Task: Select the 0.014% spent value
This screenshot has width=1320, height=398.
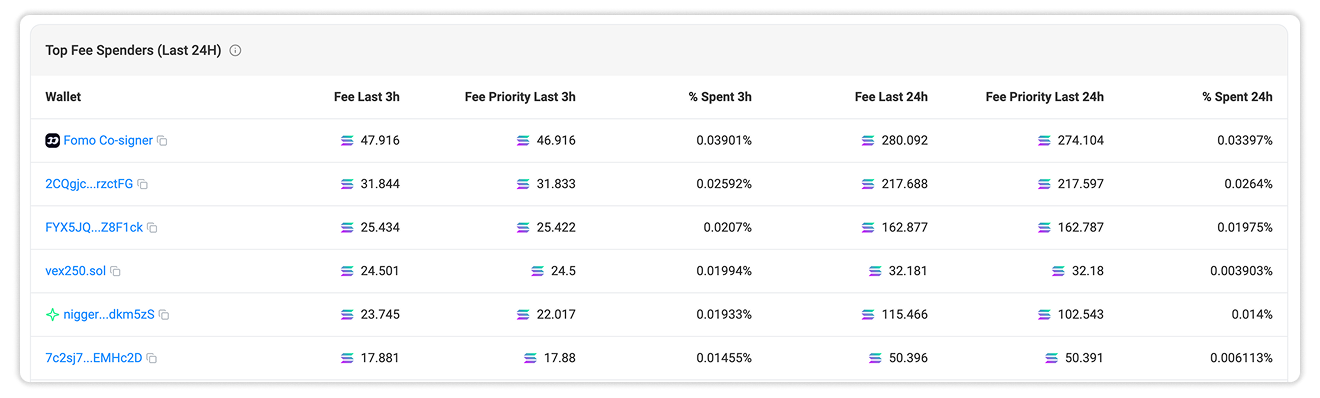Action: coord(1252,314)
